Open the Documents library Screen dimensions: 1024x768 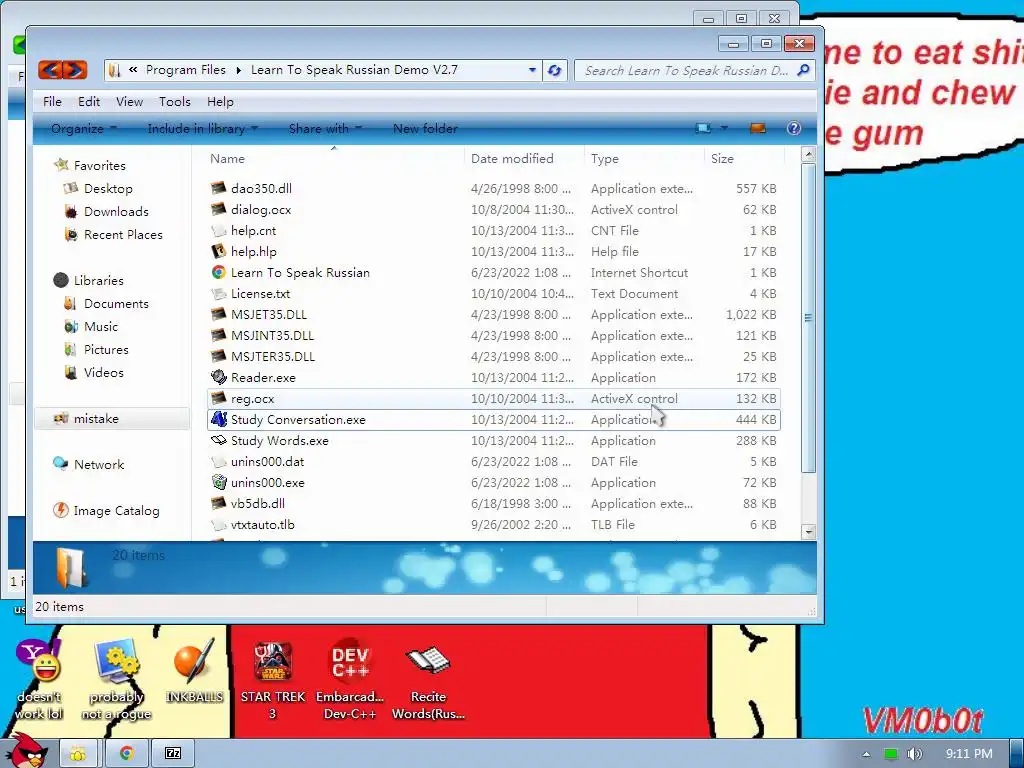coord(116,304)
